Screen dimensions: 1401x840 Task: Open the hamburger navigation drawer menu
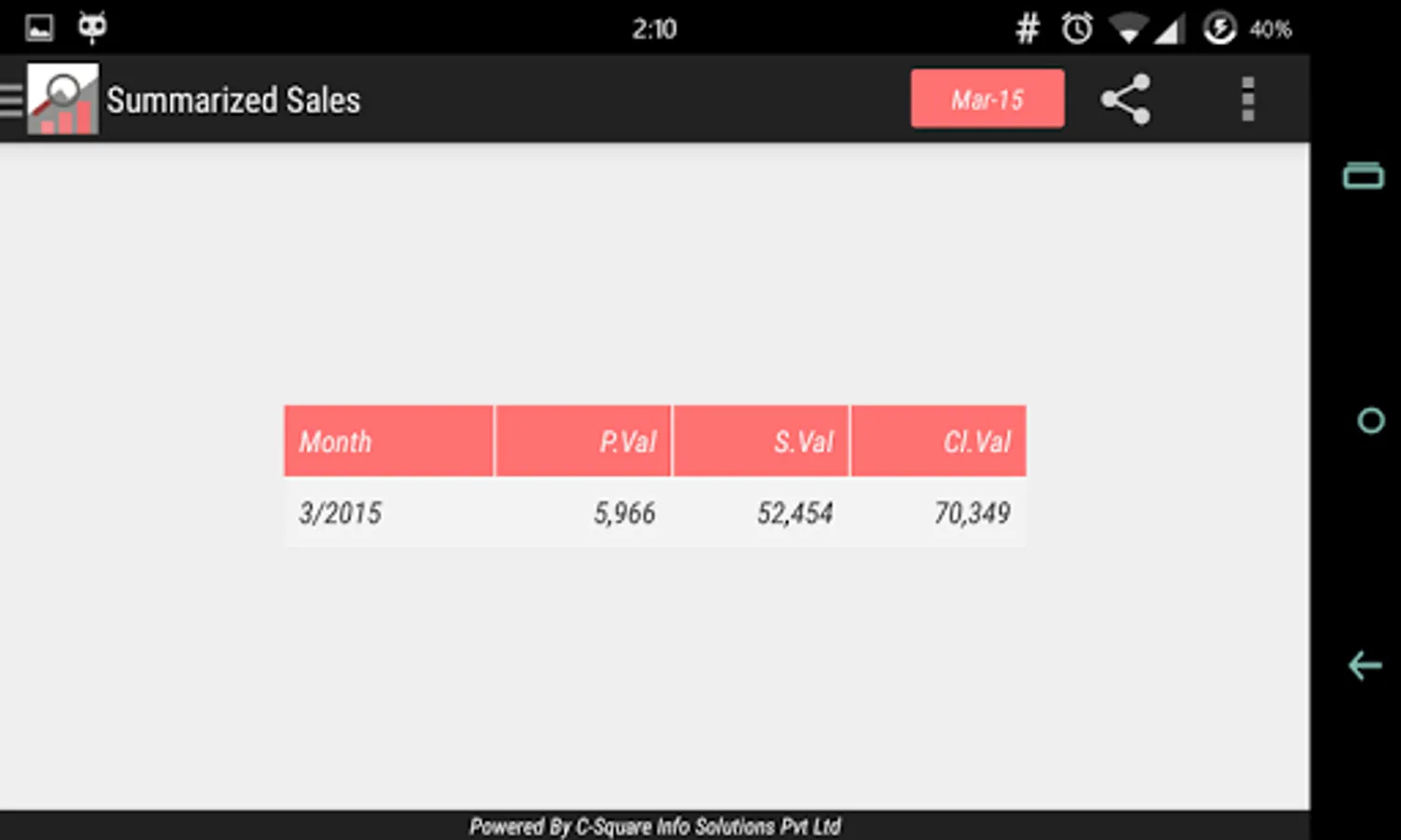point(11,99)
